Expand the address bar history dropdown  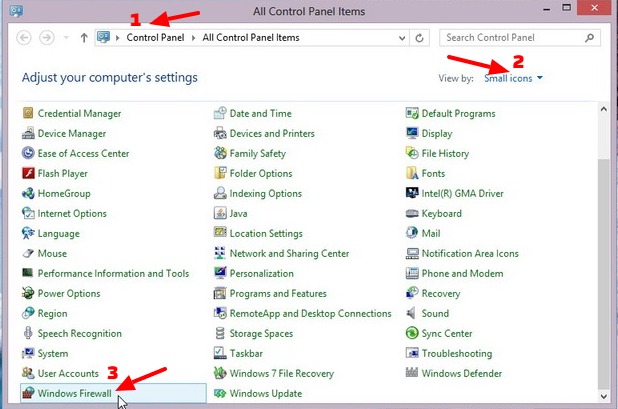402,38
